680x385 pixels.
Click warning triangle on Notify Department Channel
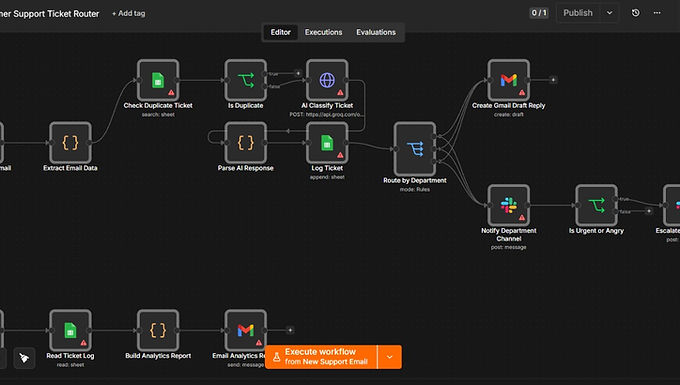[x=522, y=217]
